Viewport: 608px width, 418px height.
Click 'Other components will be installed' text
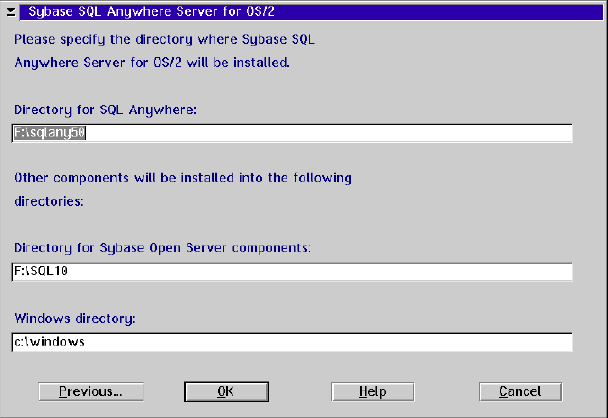pyautogui.click(x=183, y=189)
